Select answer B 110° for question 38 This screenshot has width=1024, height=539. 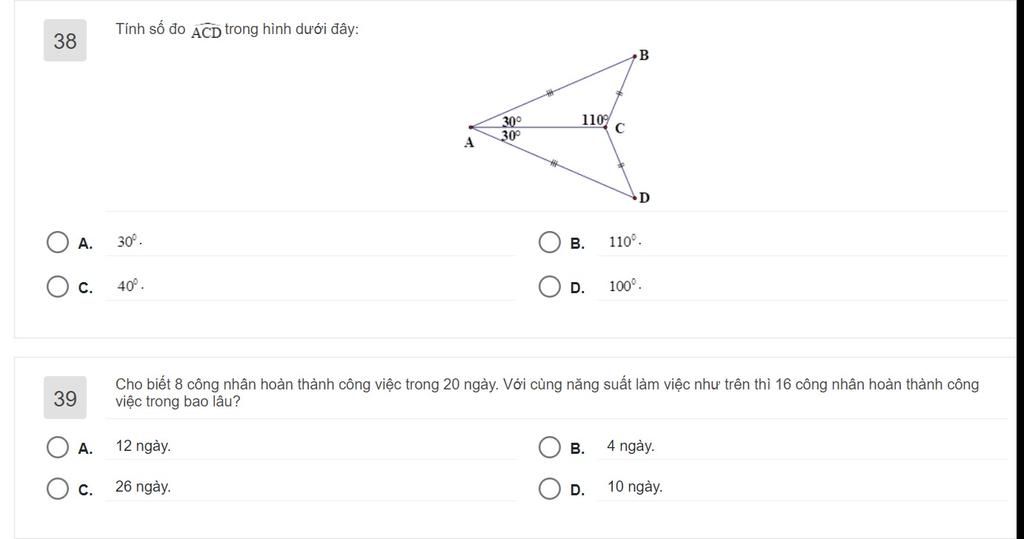click(549, 242)
